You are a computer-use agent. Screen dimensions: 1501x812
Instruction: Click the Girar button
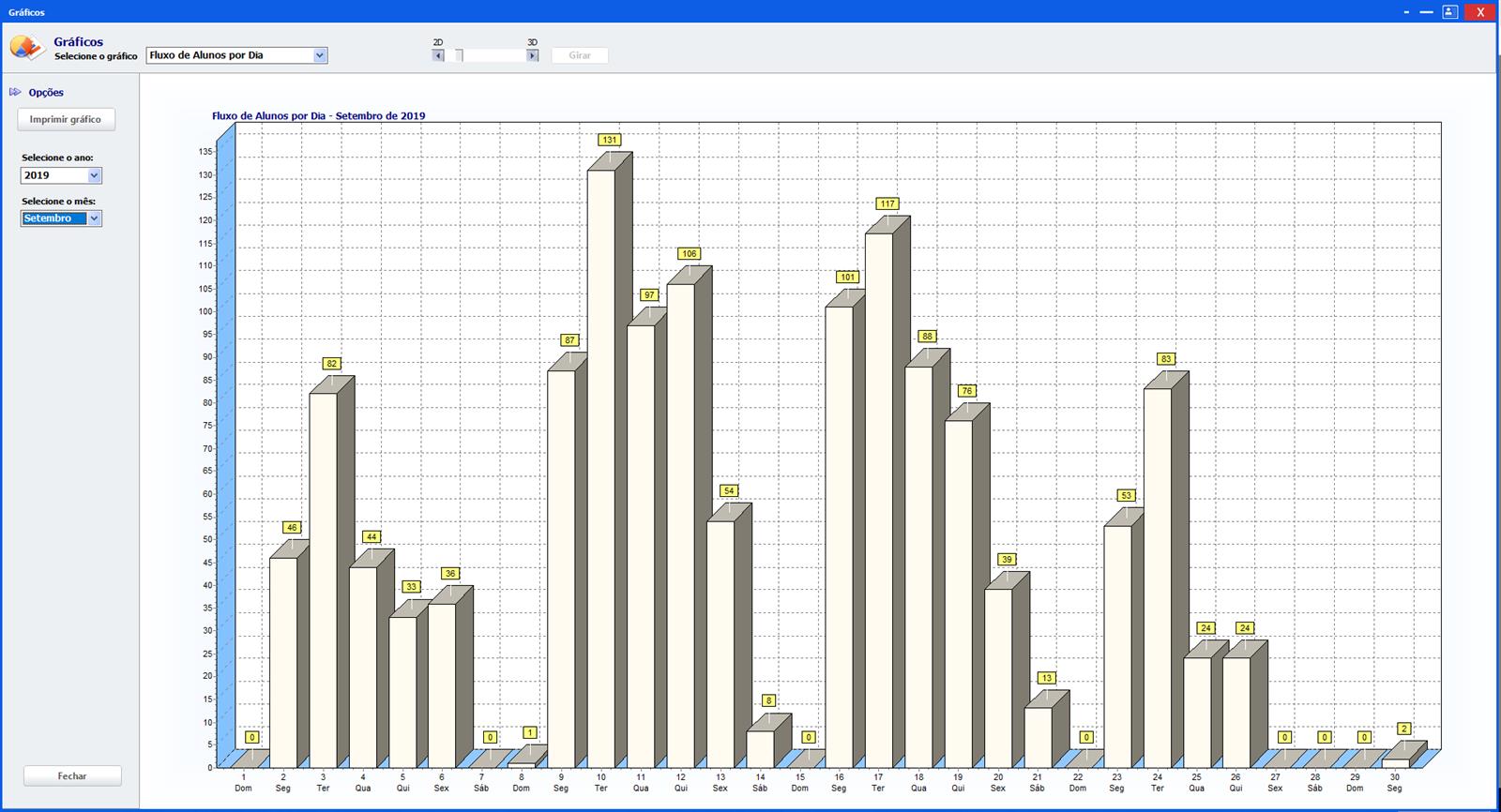pos(580,55)
